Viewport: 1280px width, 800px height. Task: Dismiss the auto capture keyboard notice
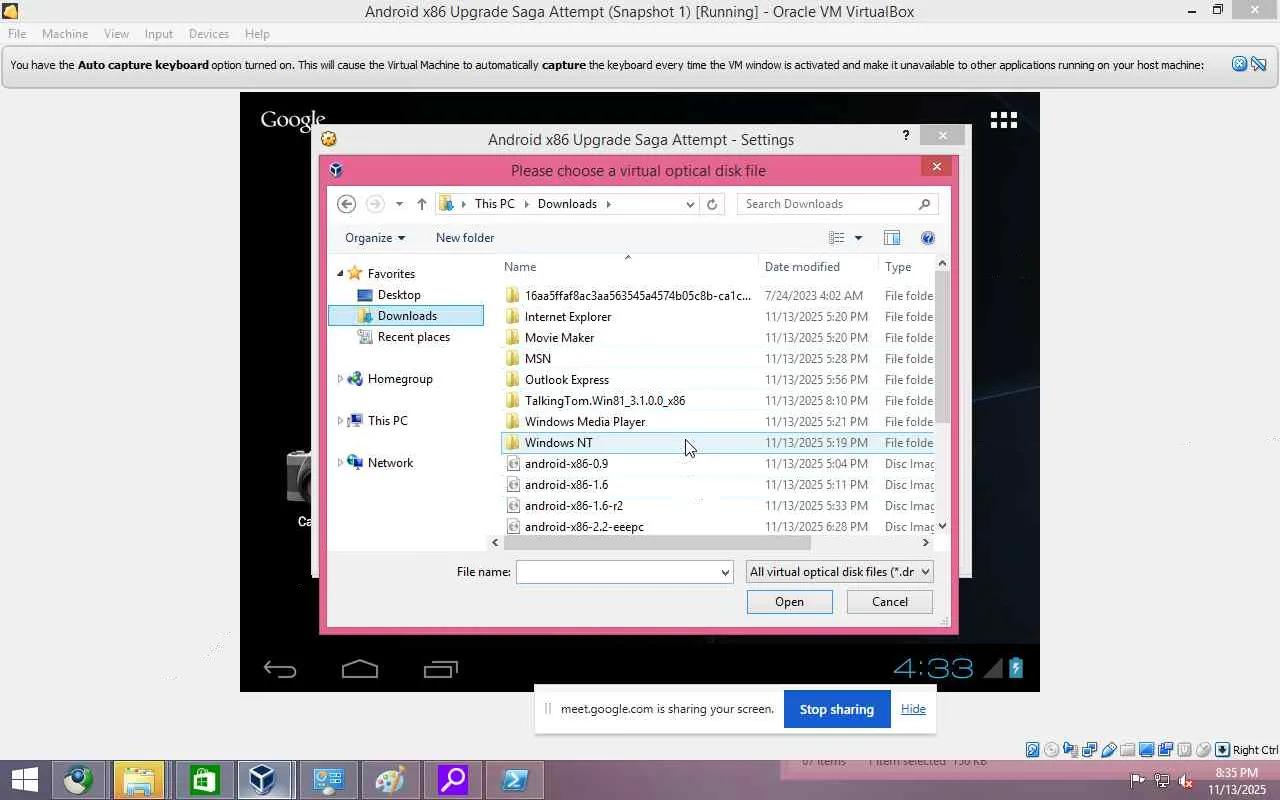coord(1239,65)
